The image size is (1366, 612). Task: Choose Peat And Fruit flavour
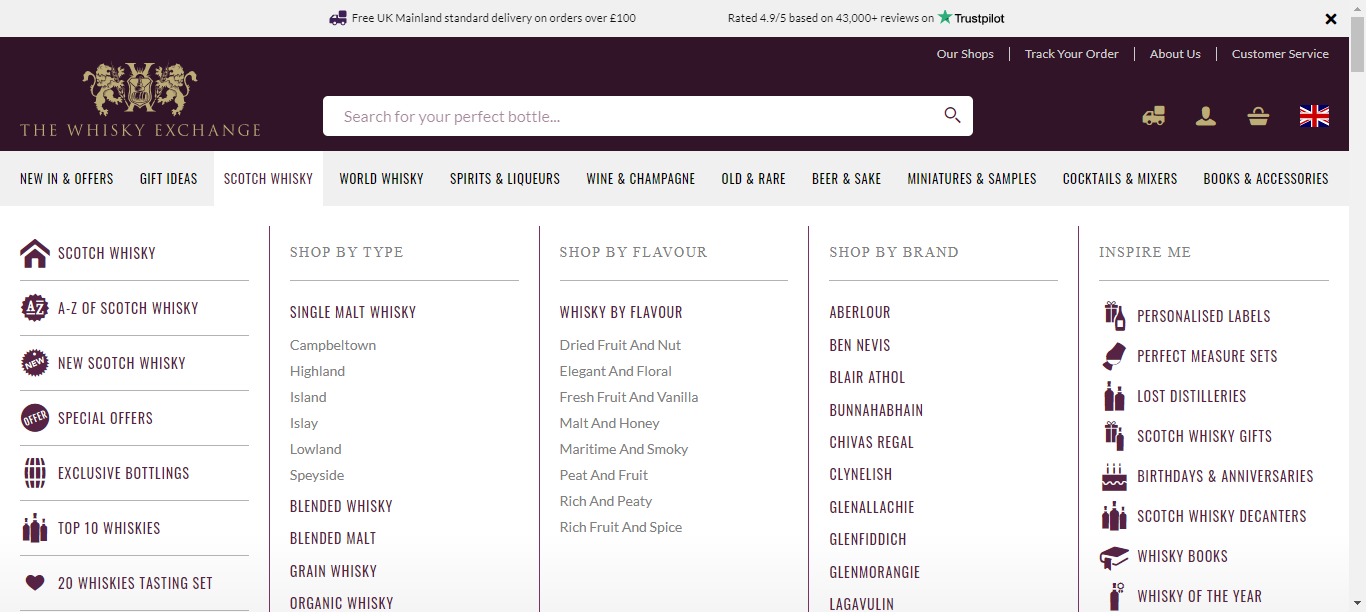click(x=604, y=475)
